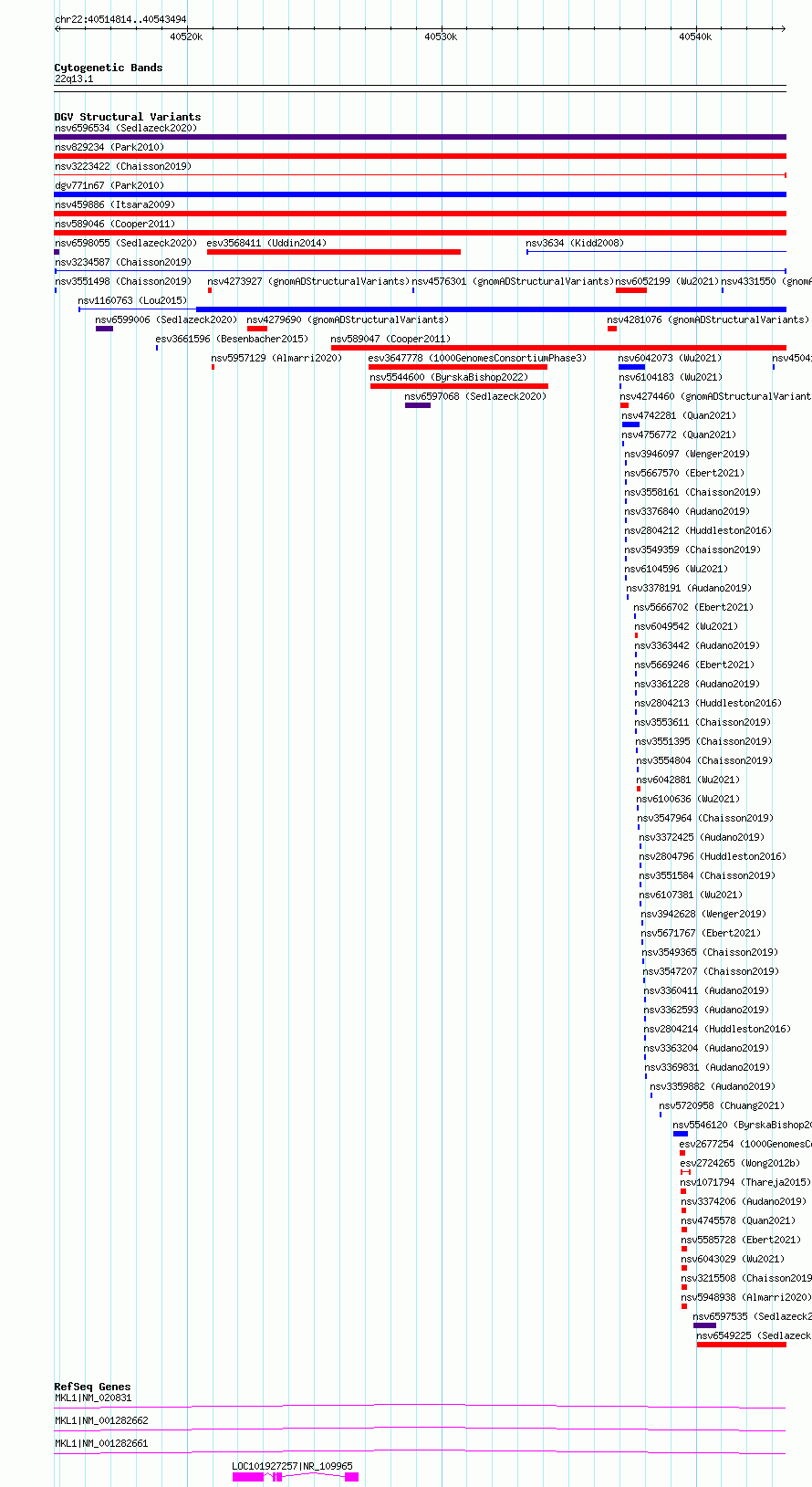Click the nsv5720958 (Chuang2021) label

722,1105
